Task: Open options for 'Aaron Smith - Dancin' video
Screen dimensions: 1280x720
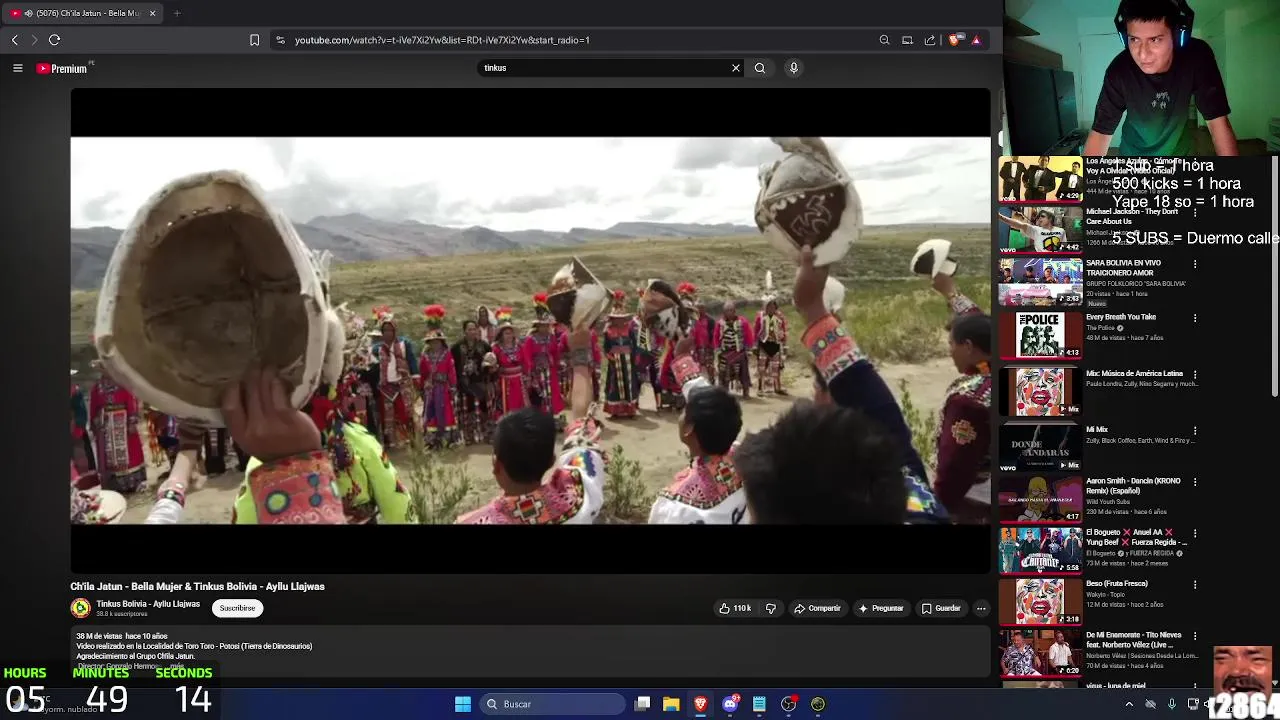Action: [1195, 482]
